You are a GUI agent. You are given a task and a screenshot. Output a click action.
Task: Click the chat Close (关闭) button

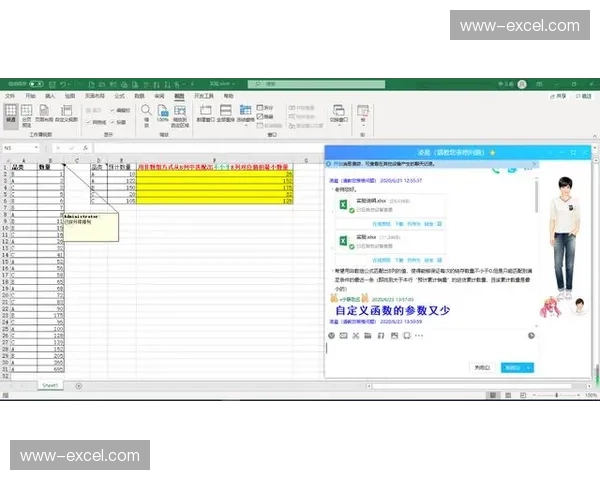click(482, 367)
